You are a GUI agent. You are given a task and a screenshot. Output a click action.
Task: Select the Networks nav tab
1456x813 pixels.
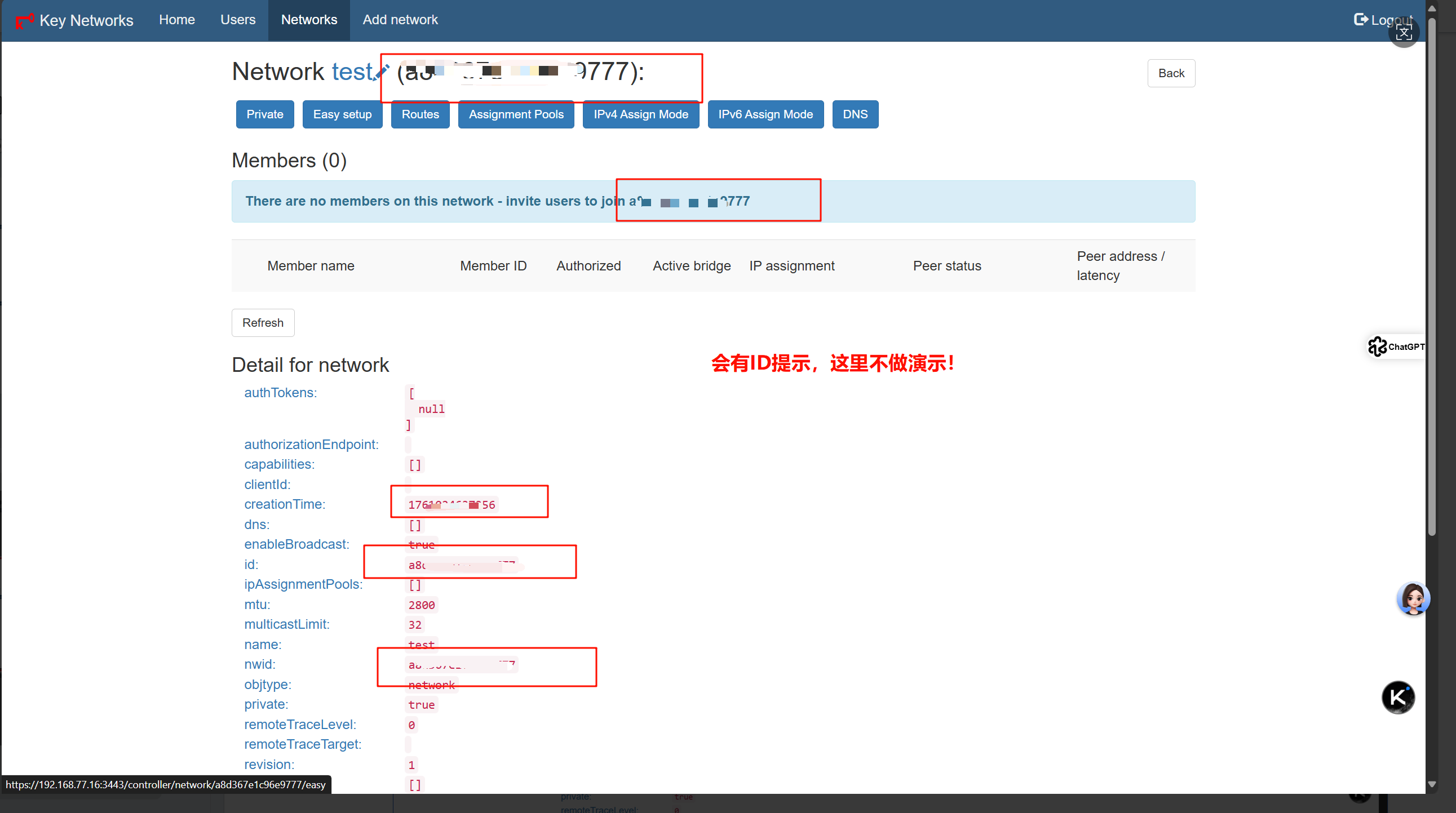tap(308, 20)
